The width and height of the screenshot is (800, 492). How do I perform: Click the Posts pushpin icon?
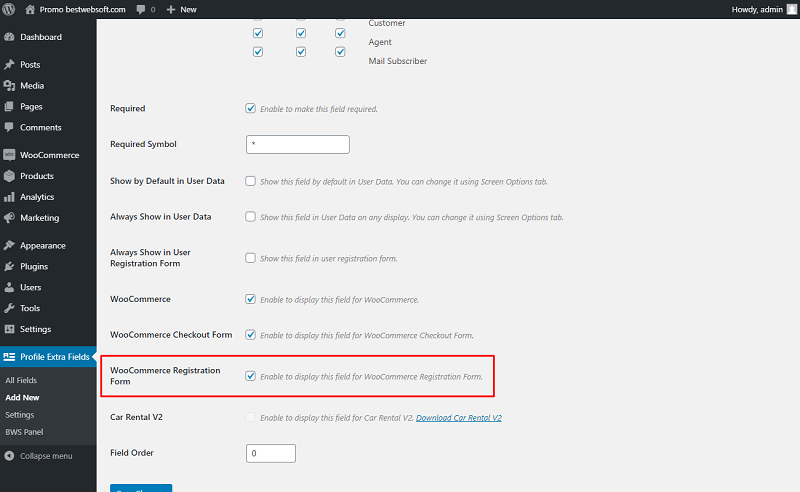pyautogui.click(x=9, y=65)
